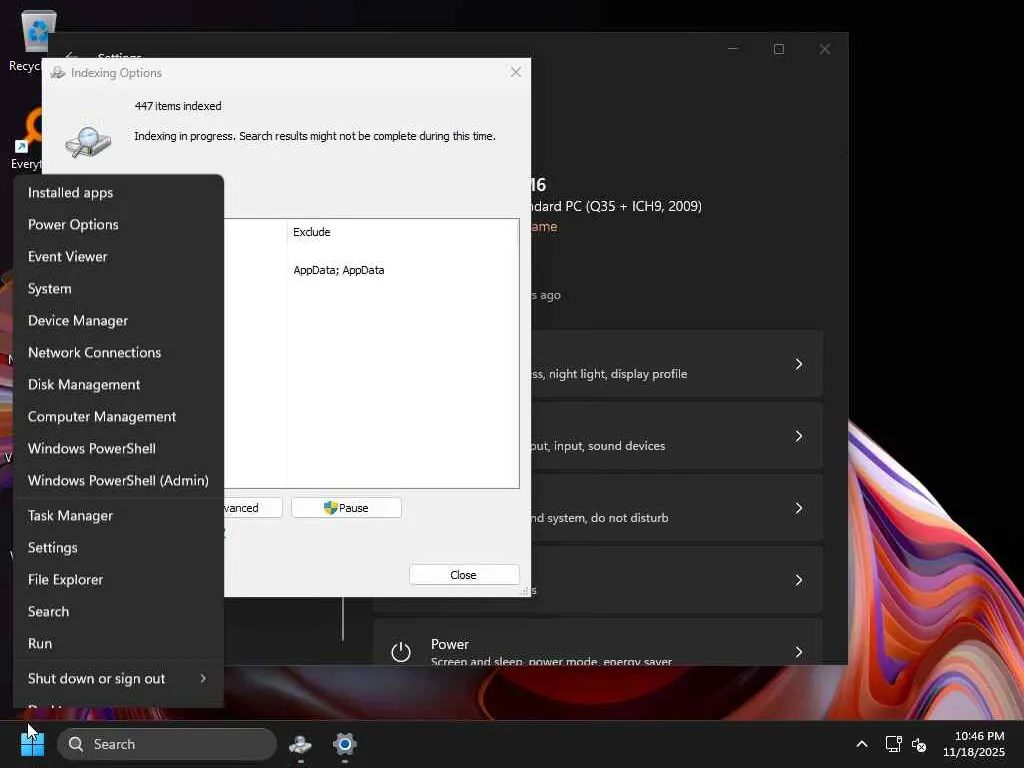The image size is (1024, 768).
Task: Choose System from the quick link menu
Action: pos(118,289)
